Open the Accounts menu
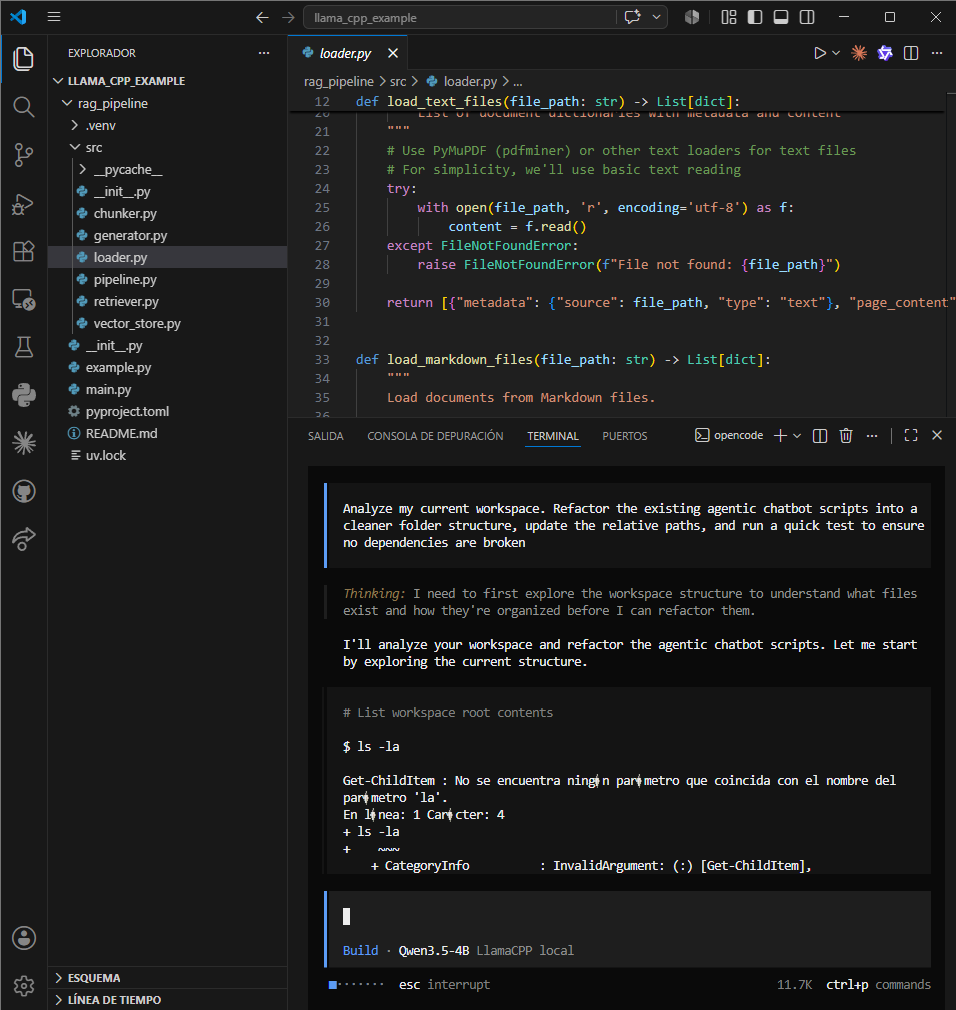 pos(24,938)
